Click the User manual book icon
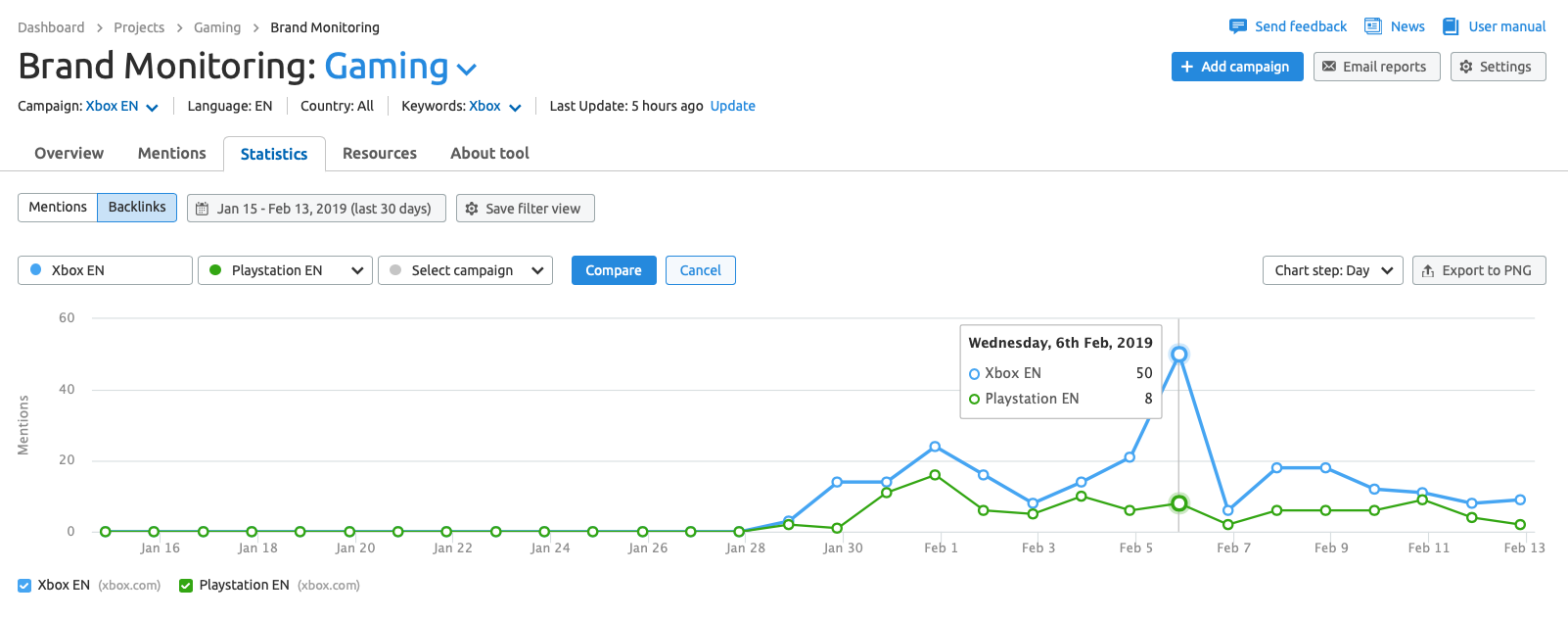Viewport: 1568px width, 619px height. point(1451,26)
